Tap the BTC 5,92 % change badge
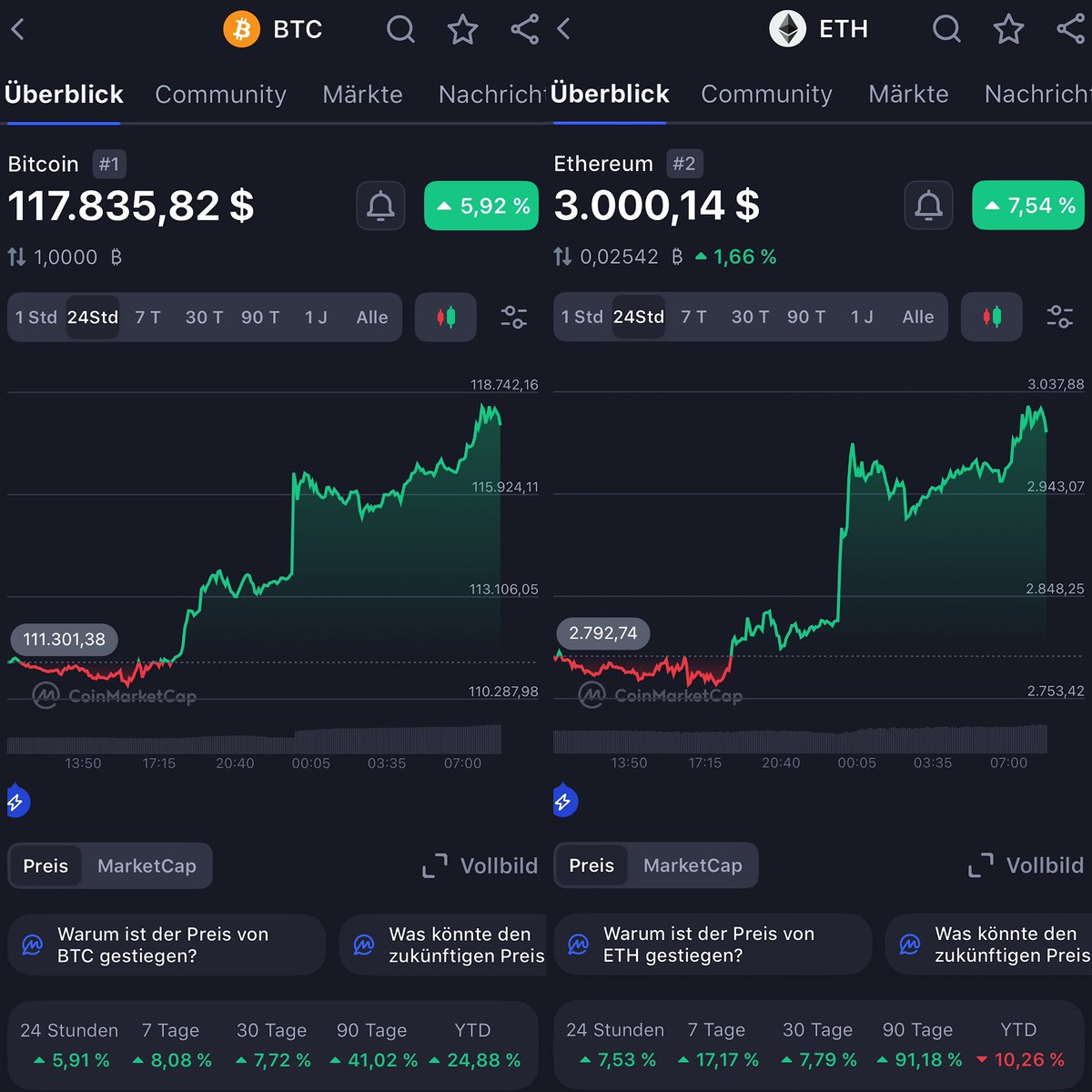Image resolution: width=1092 pixels, height=1092 pixels. pos(481,206)
